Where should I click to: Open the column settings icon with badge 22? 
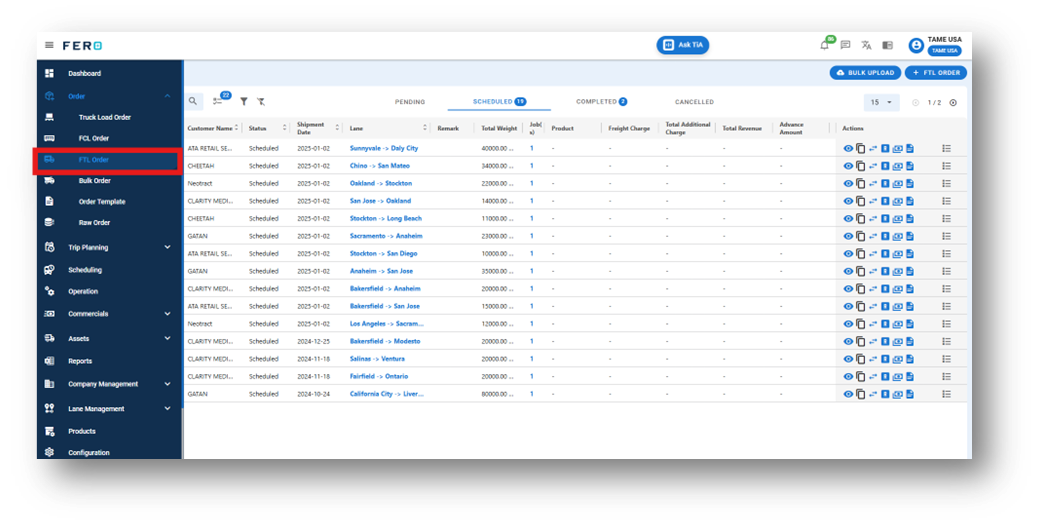(x=218, y=101)
